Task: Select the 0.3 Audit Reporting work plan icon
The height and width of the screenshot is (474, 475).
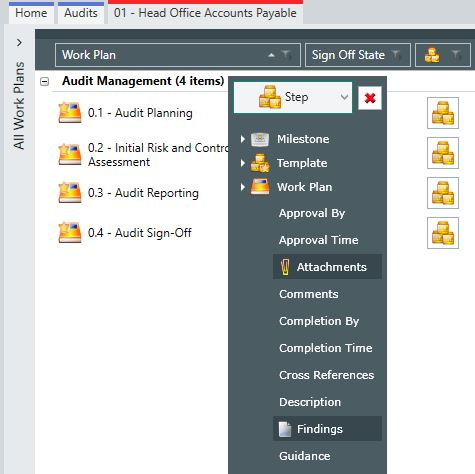Action: [70, 193]
